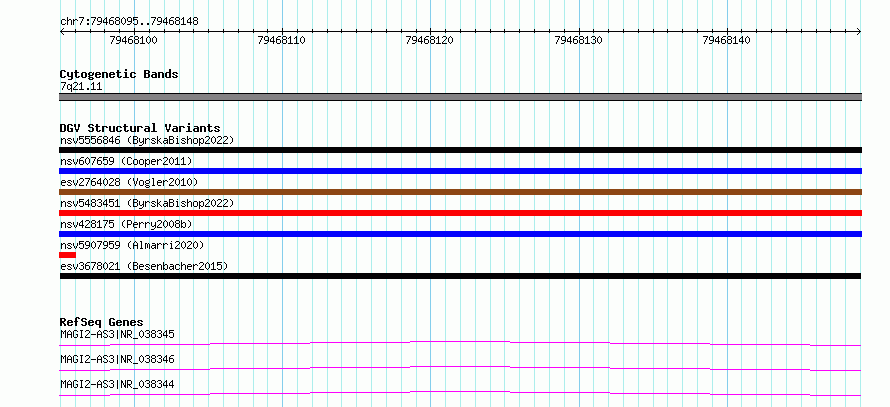Click the long red bar for nsv5483451
Screen dimensions: 890x407
point(460,213)
